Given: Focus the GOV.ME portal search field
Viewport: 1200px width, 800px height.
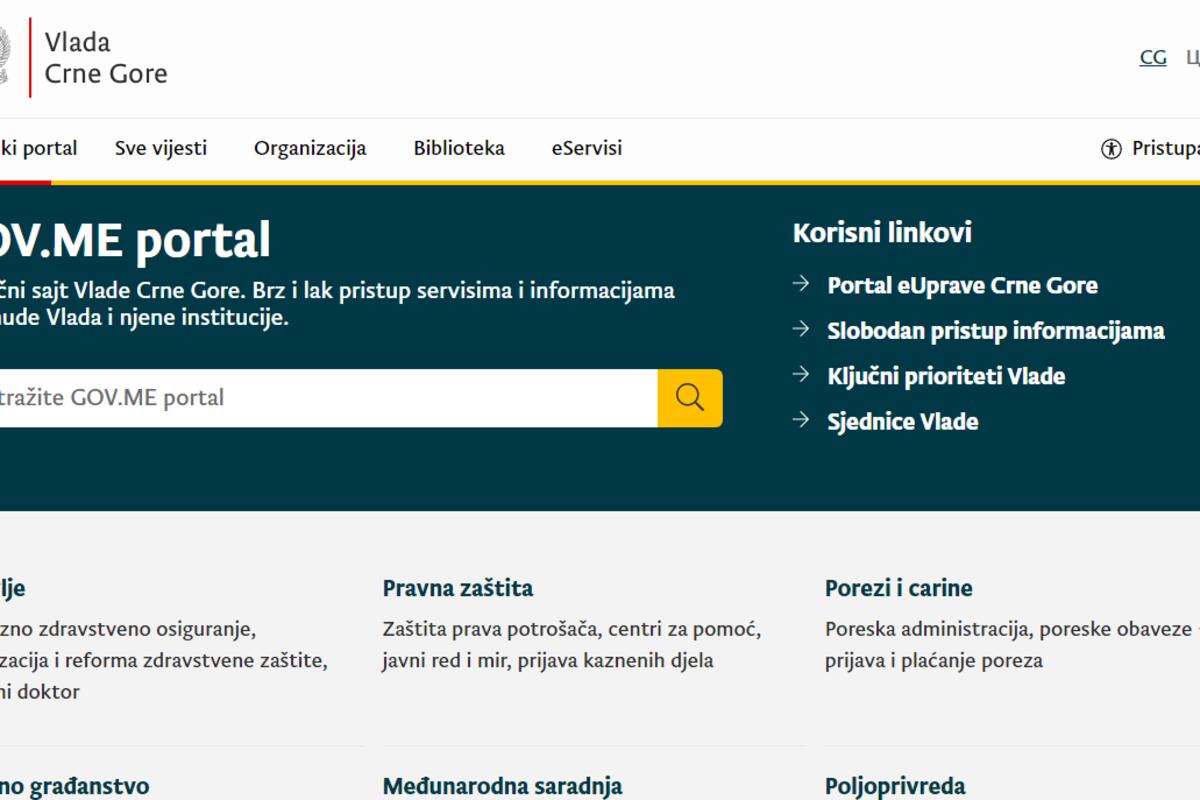Looking at the screenshot, I should coord(320,398).
